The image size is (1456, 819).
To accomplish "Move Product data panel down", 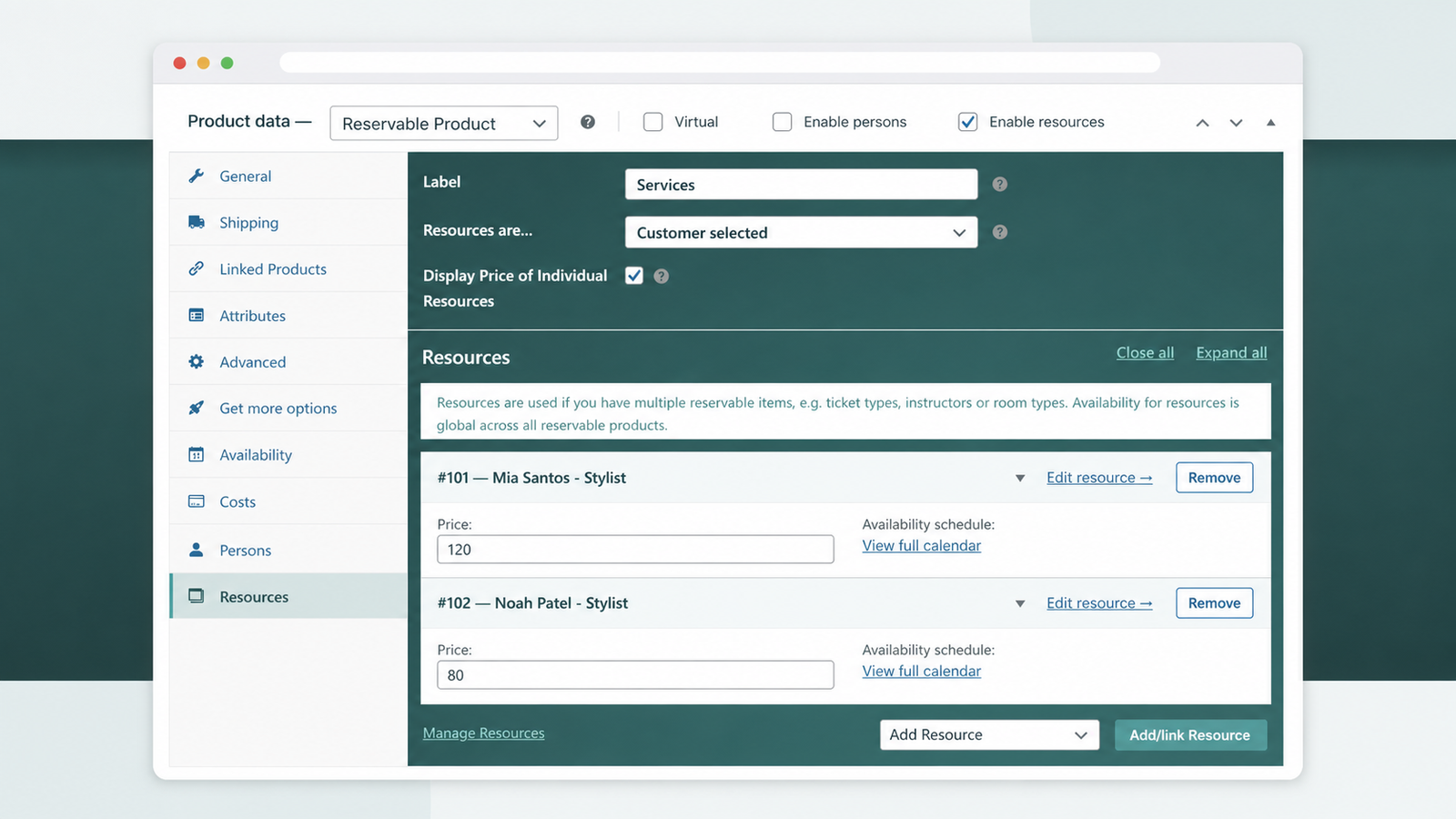I will pos(1236,123).
